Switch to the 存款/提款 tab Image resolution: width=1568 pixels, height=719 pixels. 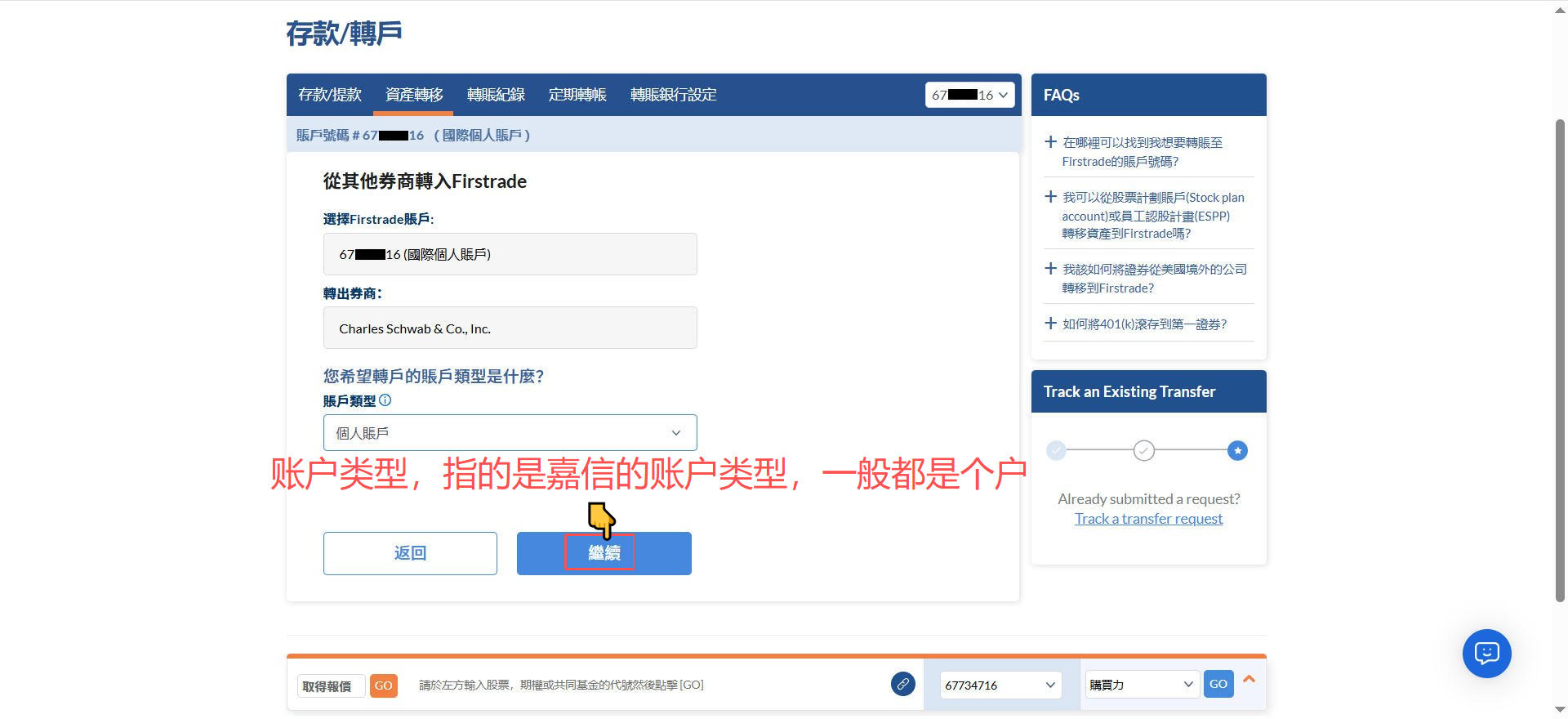point(330,95)
